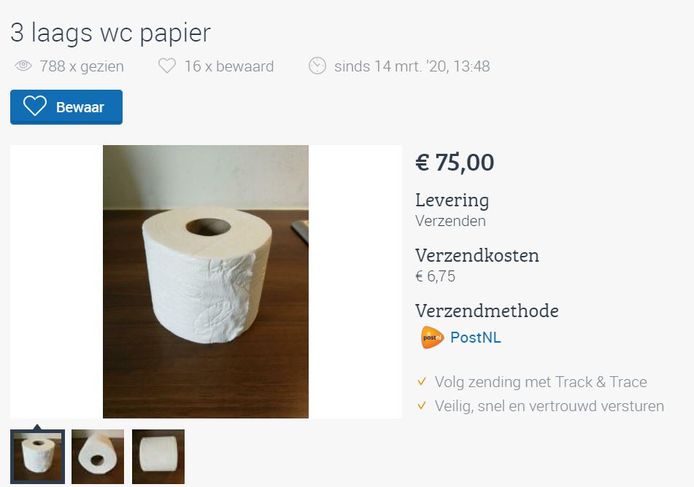Select the second thumbnail showing roll from above
This screenshot has height=487, width=694.
point(98,456)
